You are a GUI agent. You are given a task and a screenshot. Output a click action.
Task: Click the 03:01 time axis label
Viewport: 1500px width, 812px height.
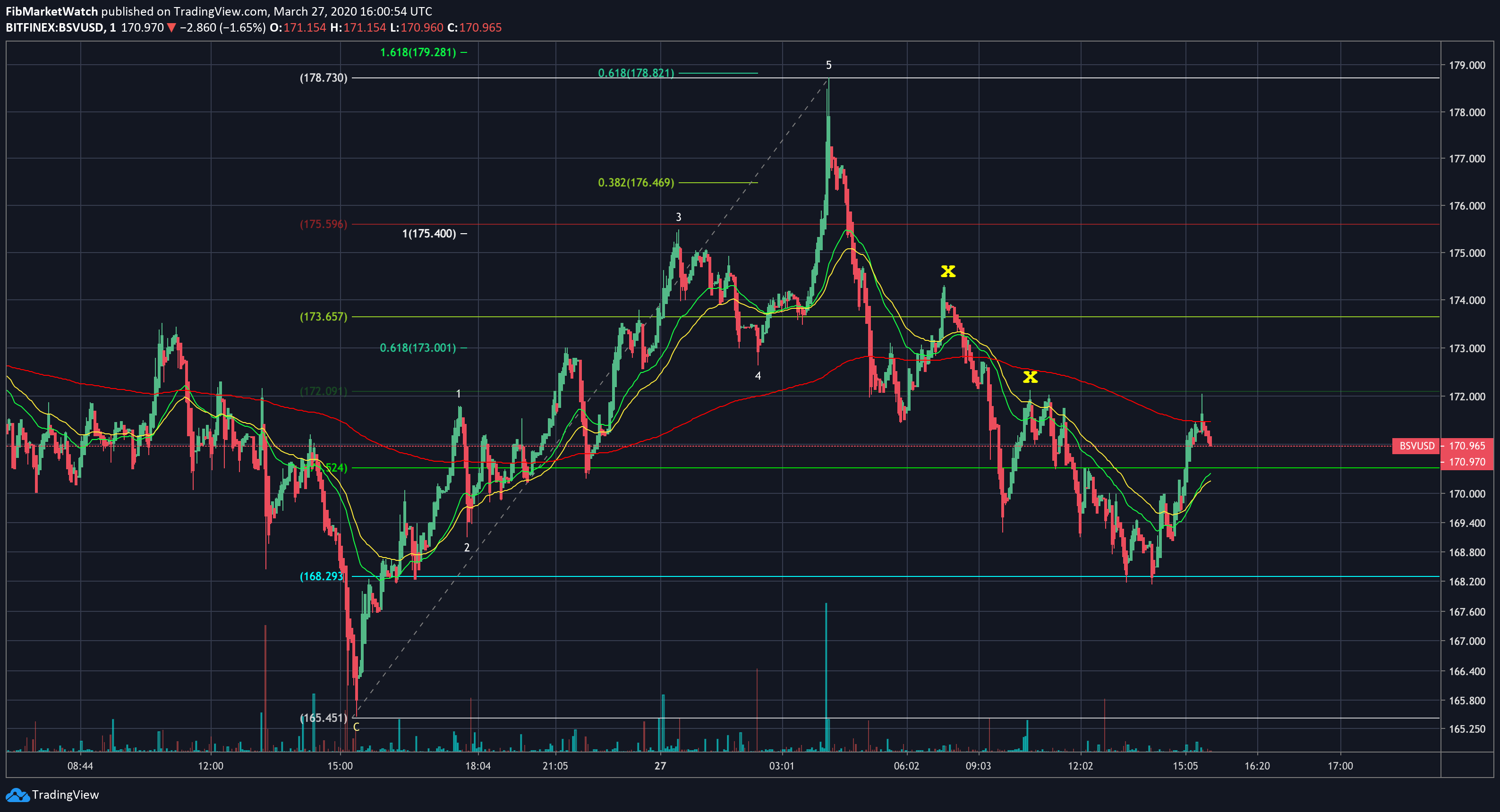[x=782, y=766]
